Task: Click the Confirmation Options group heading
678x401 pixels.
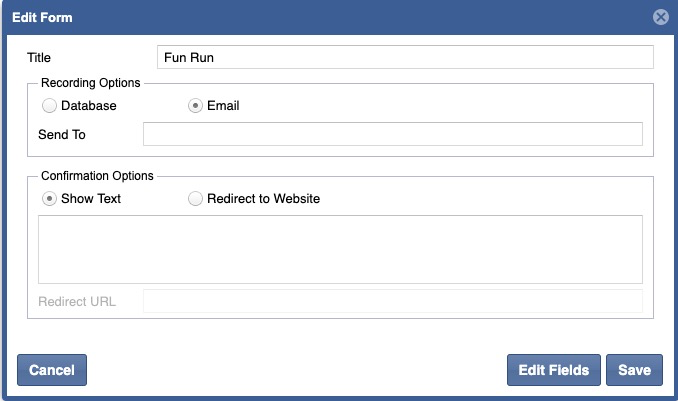Action: 97,176
